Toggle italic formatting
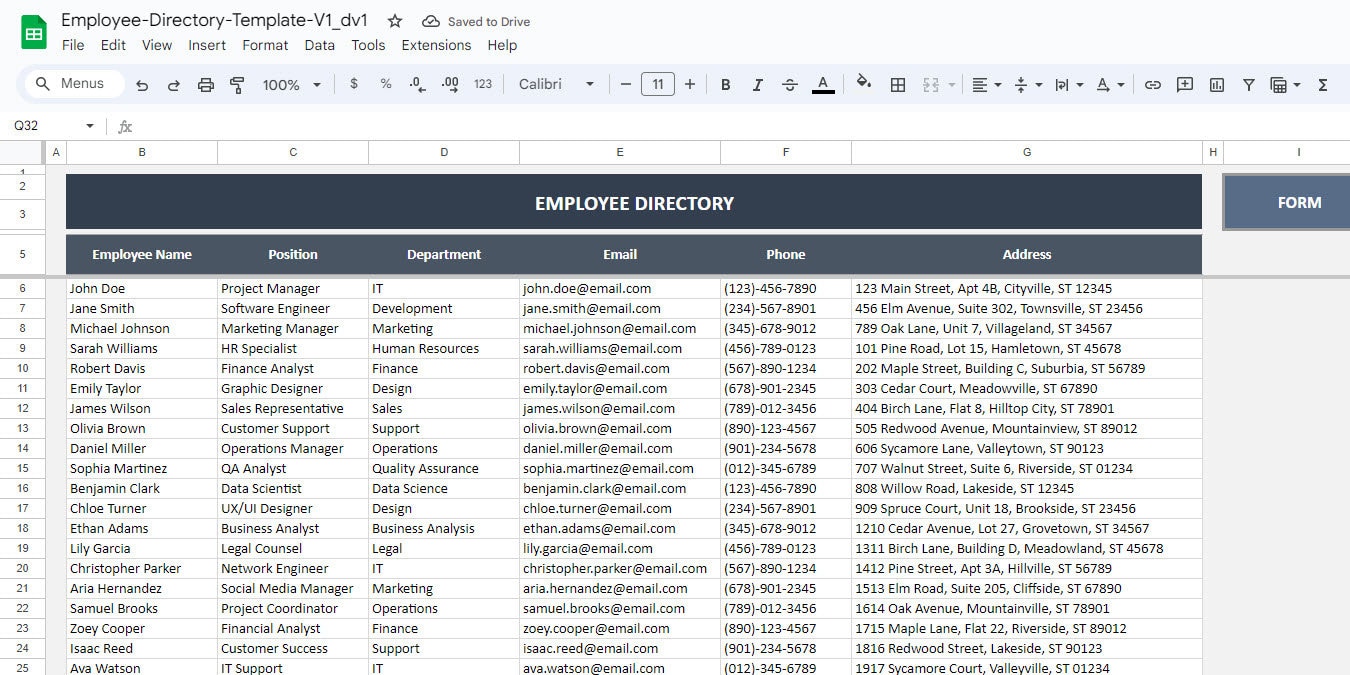Viewport: 1350px width, 675px height. [x=757, y=84]
